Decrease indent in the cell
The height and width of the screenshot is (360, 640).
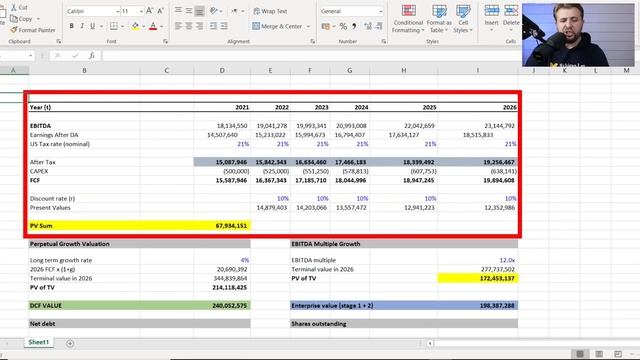213,26
